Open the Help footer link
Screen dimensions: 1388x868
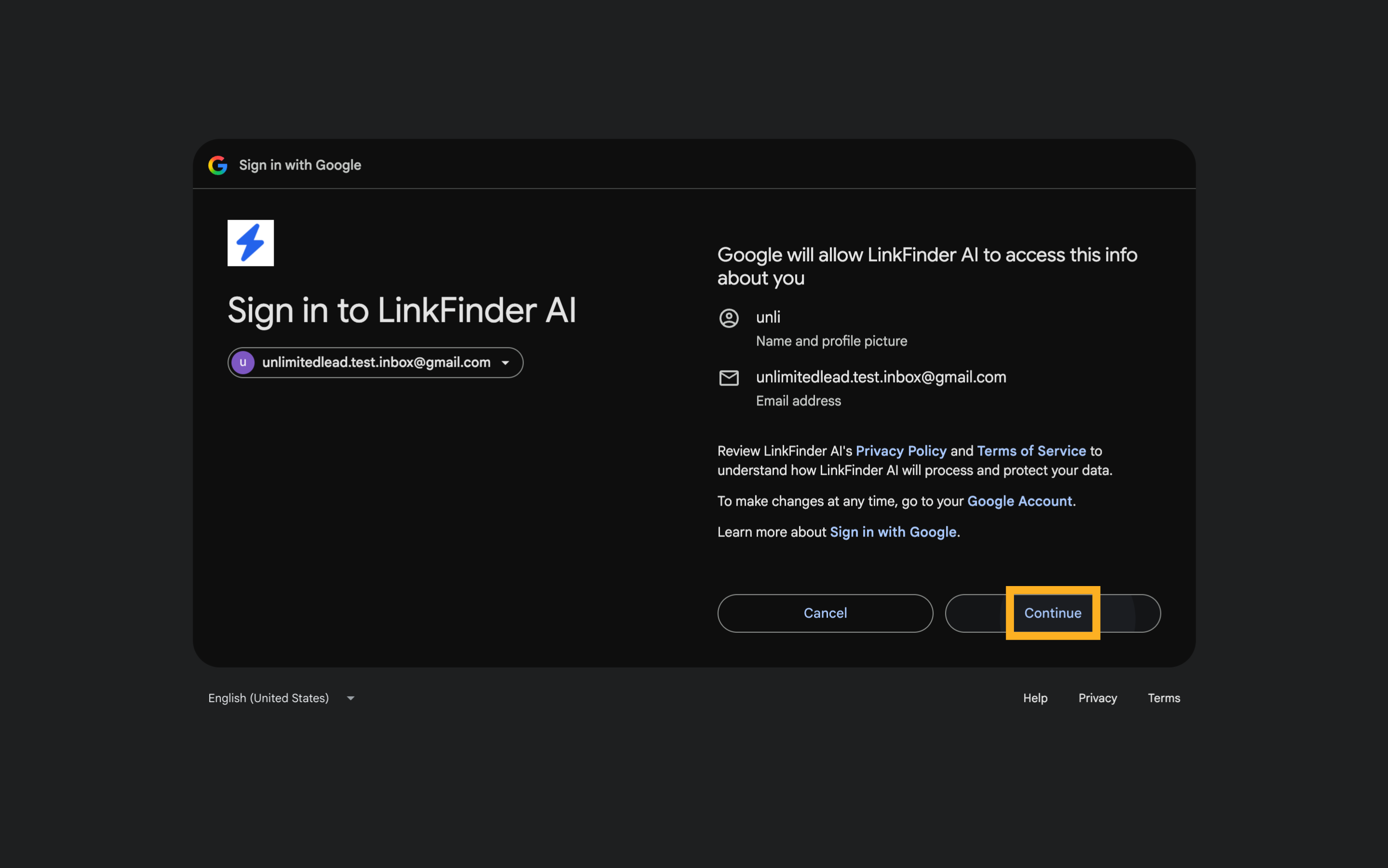point(1035,698)
